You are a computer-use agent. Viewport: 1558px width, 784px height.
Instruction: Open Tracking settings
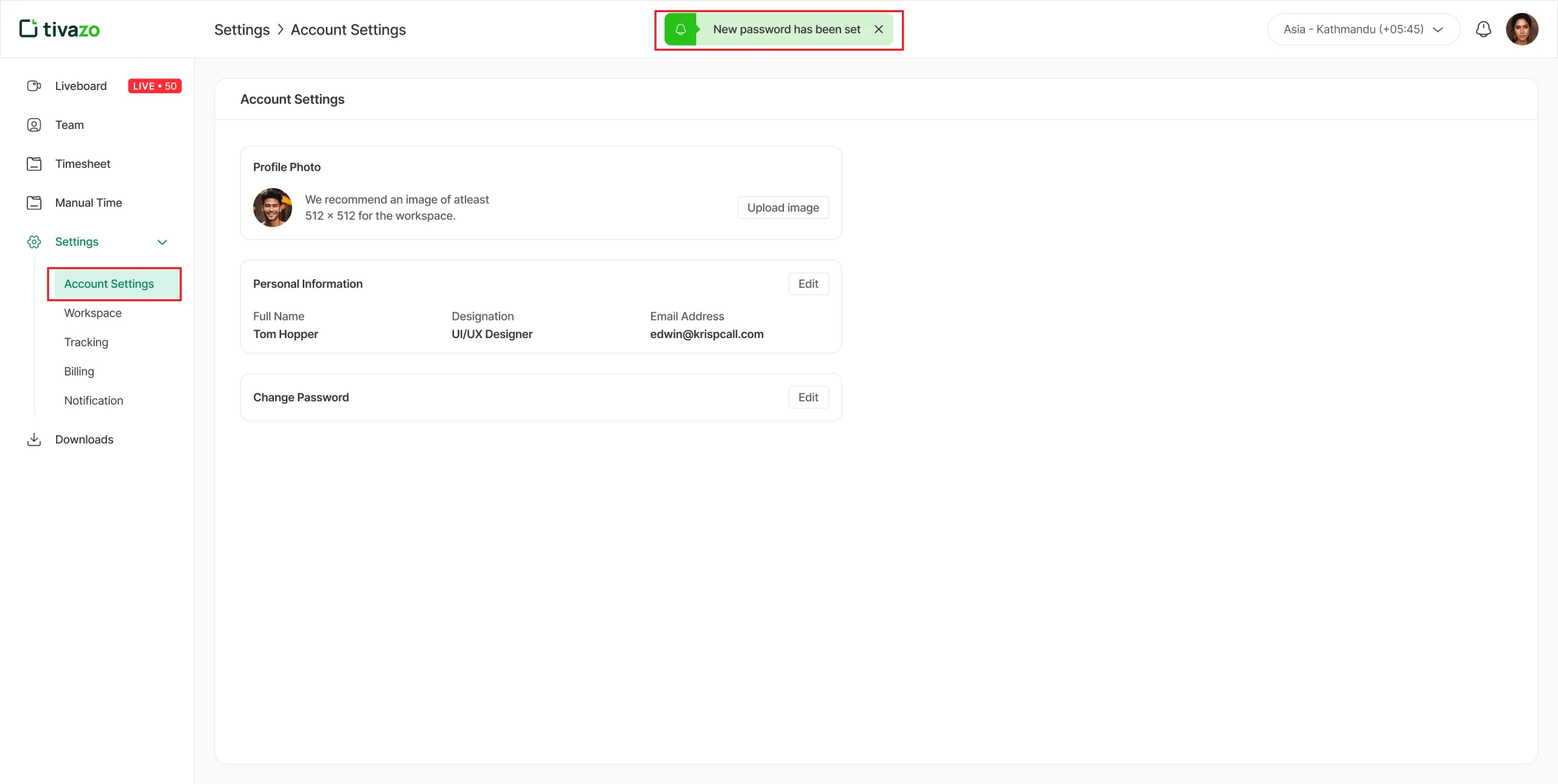tap(86, 342)
